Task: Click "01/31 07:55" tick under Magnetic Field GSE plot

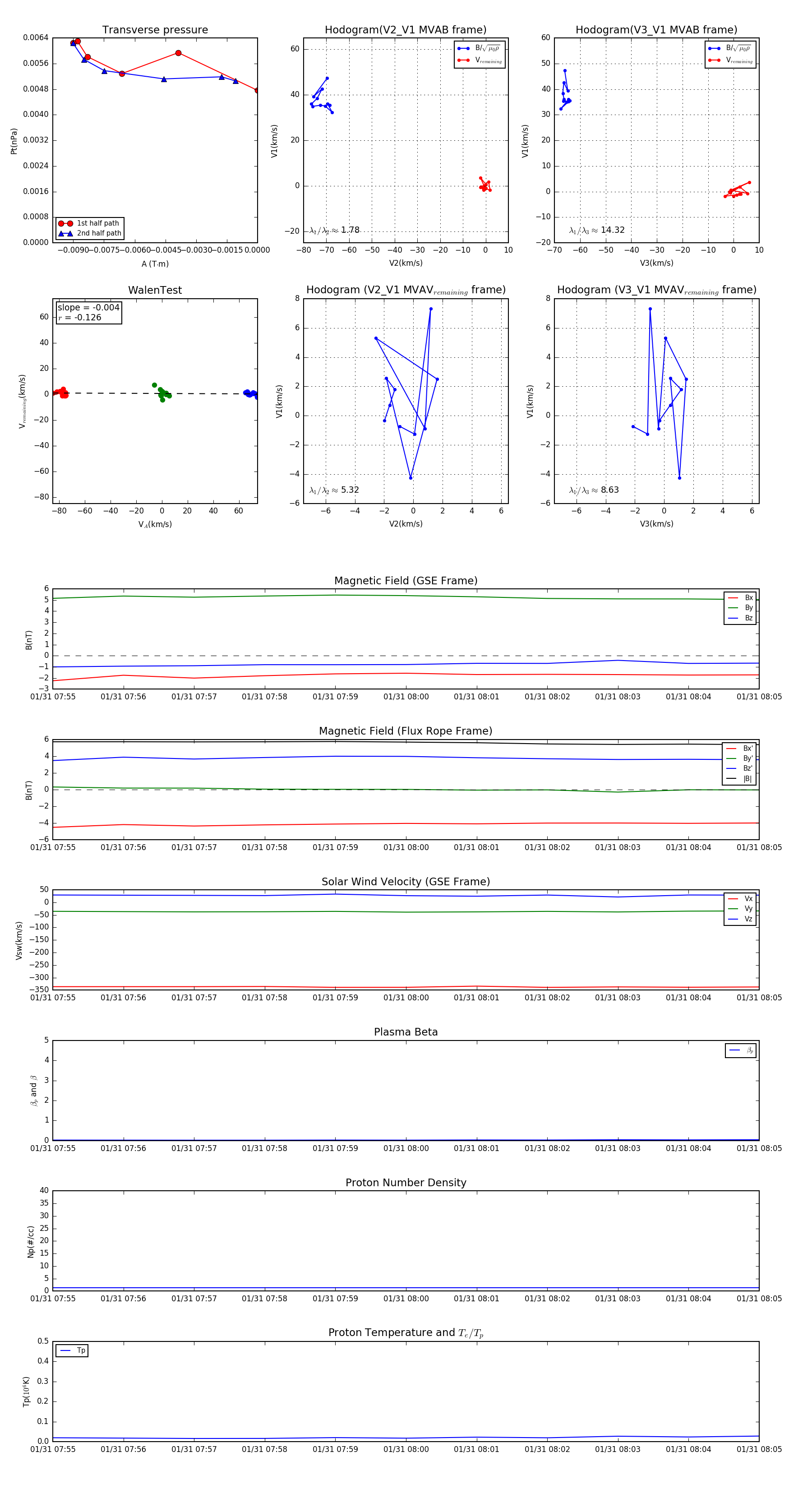Action: pyautogui.click(x=53, y=697)
